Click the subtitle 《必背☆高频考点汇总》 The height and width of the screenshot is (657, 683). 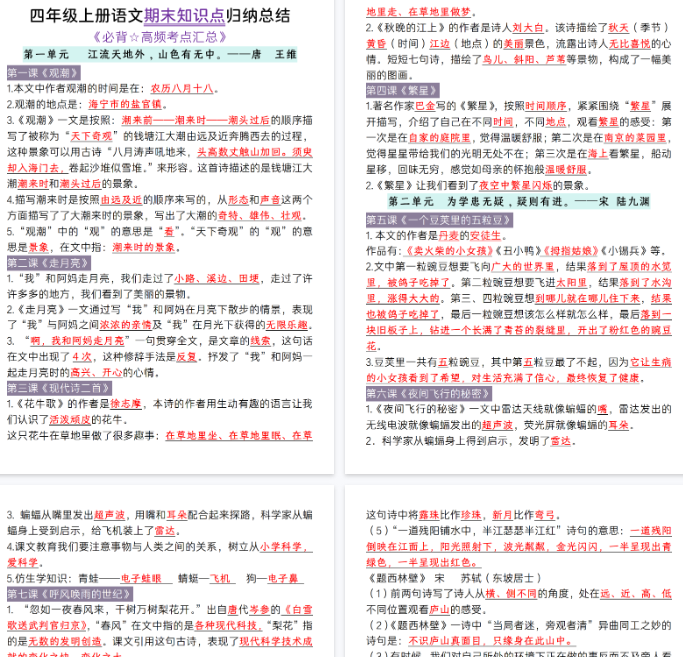point(160,37)
